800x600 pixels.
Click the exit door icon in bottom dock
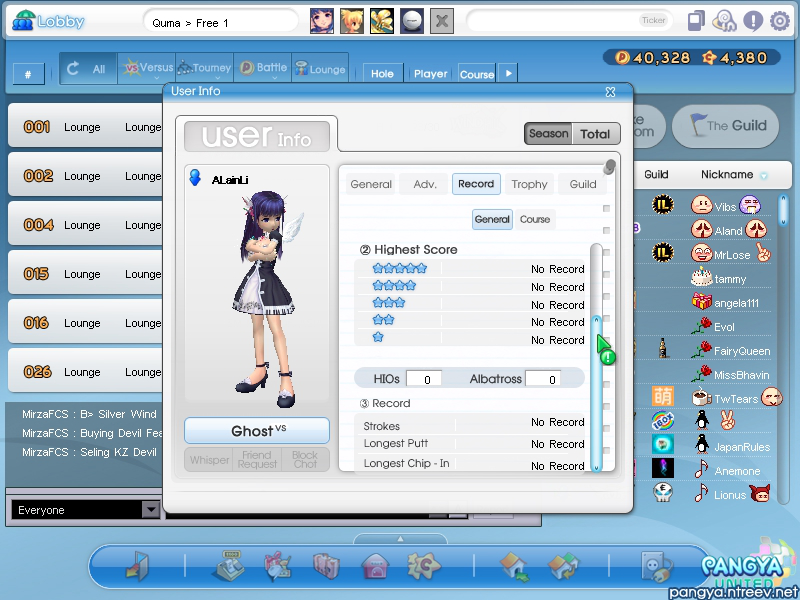[x=138, y=566]
